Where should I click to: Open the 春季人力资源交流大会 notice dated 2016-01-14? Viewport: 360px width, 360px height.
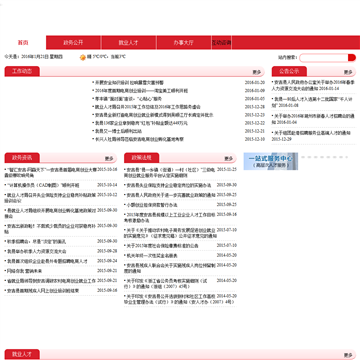[313, 85]
